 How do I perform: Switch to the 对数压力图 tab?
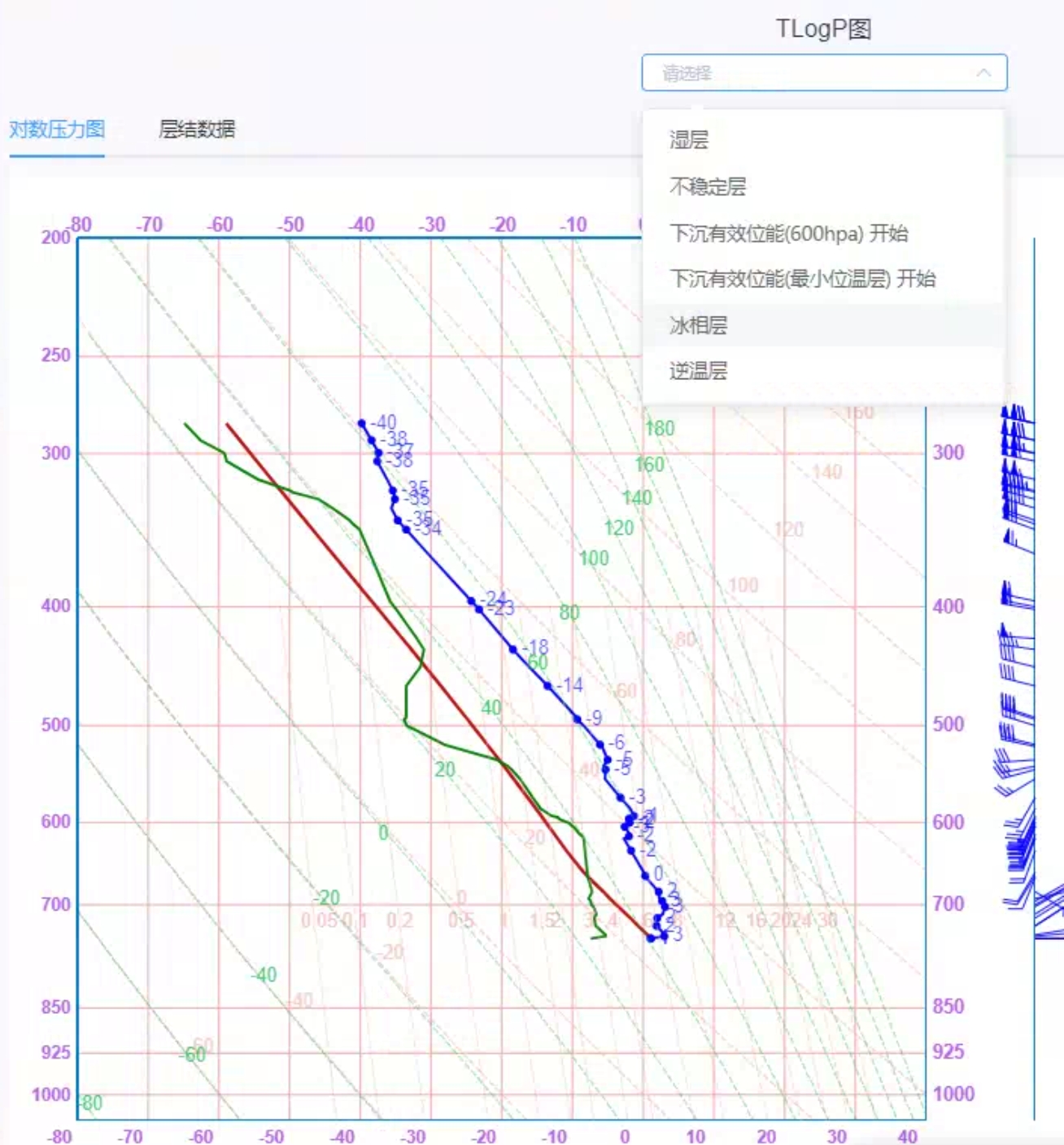[x=57, y=129]
